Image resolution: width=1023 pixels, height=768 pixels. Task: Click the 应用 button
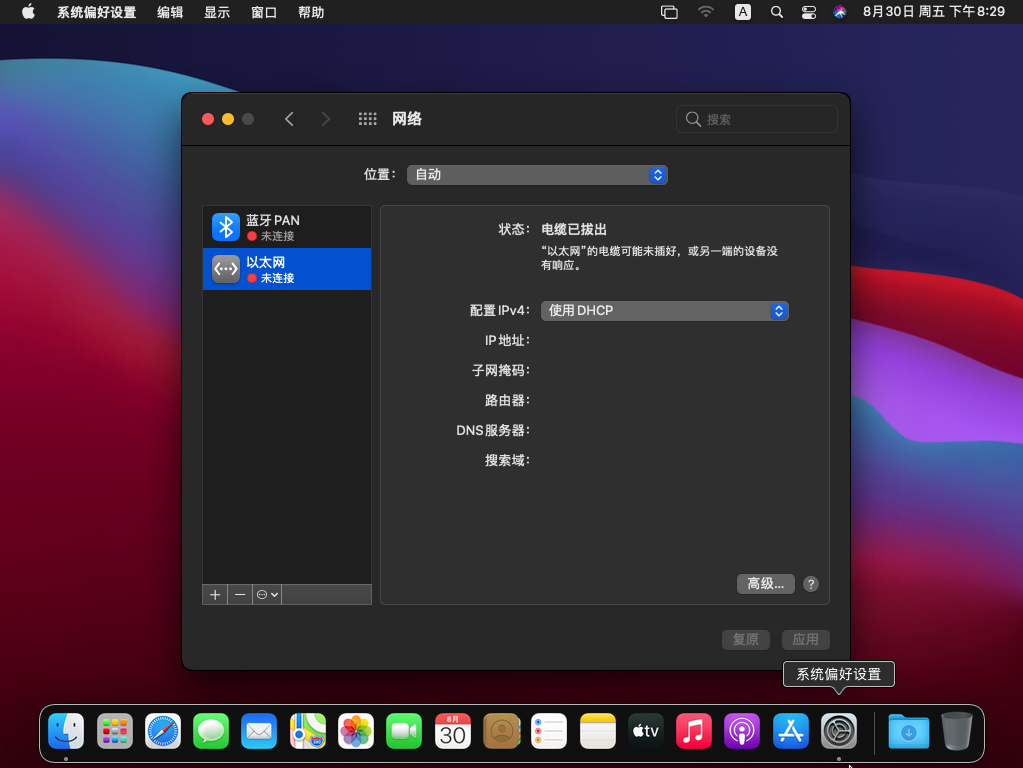(805, 640)
